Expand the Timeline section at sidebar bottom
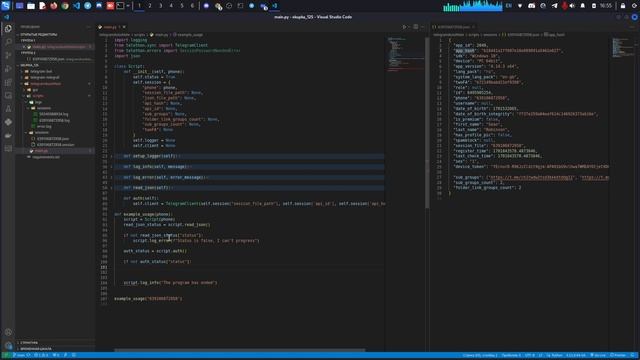 36,349
